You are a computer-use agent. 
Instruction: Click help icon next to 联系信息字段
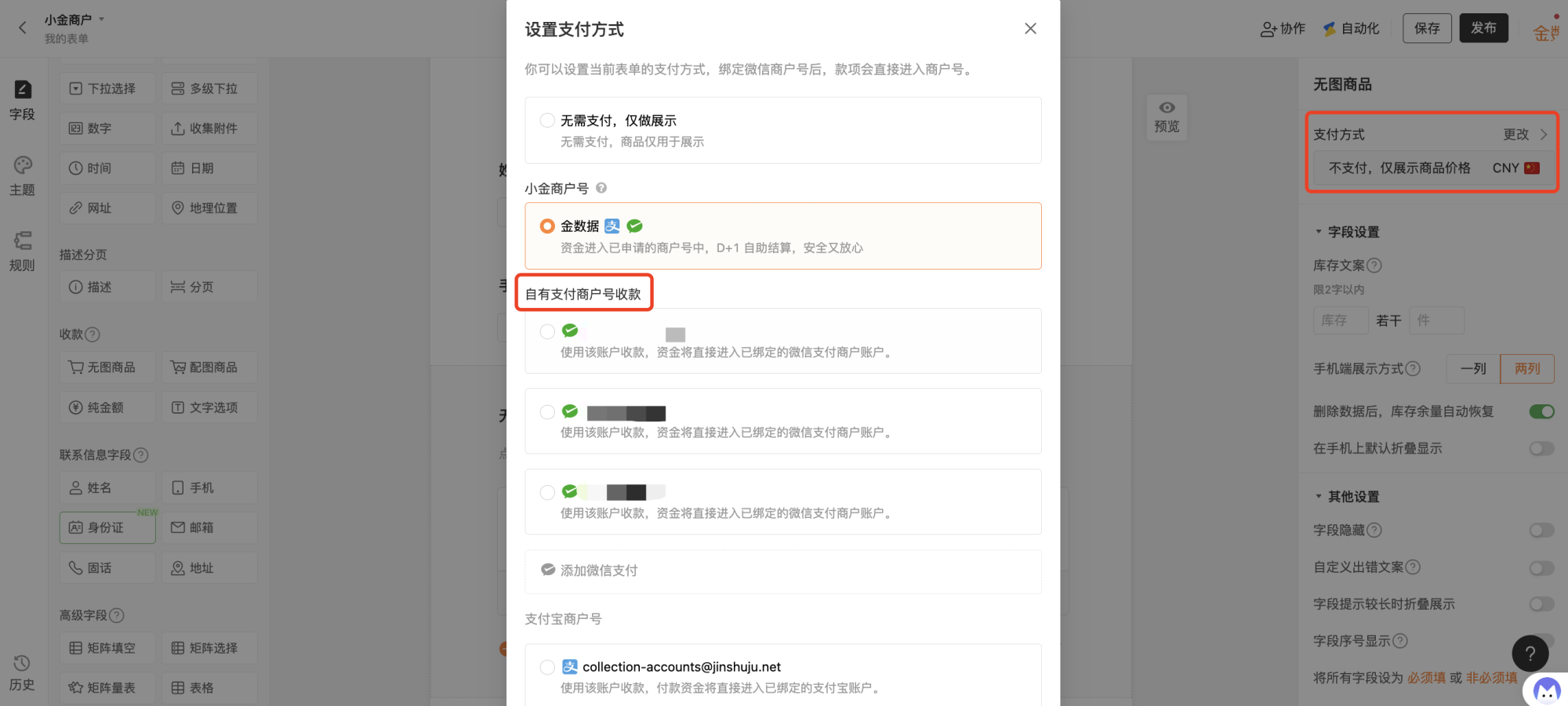141,455
